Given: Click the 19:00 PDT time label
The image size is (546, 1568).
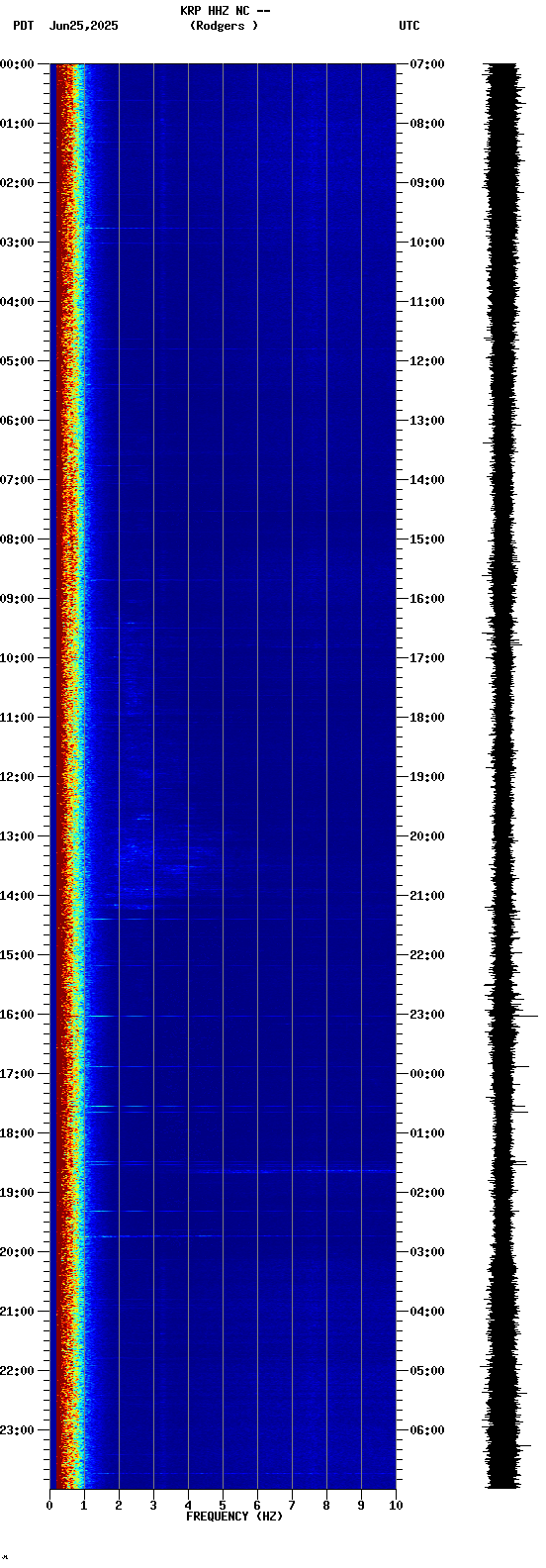Looking at the screenshot, I should click(x=17, y=1193).
